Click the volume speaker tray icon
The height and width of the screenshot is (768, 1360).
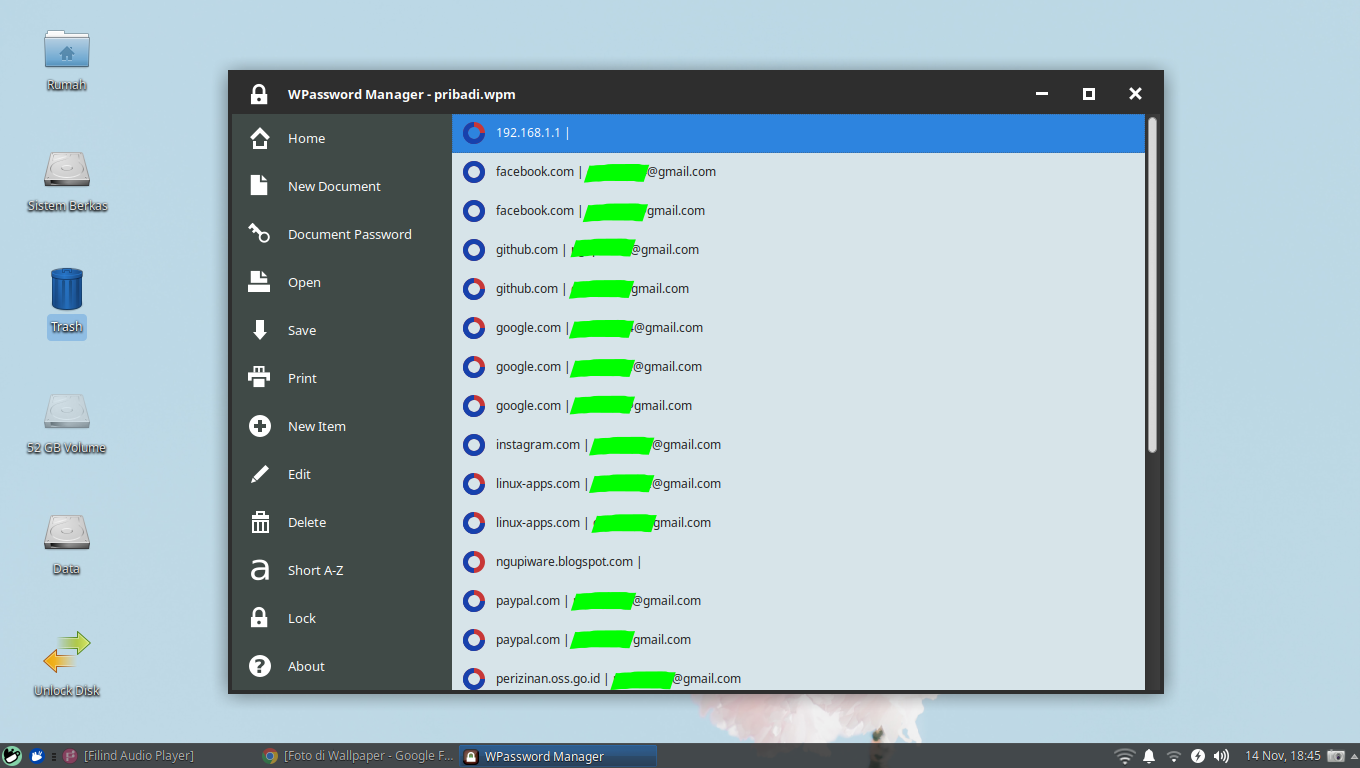click(x=1221, y=756)
